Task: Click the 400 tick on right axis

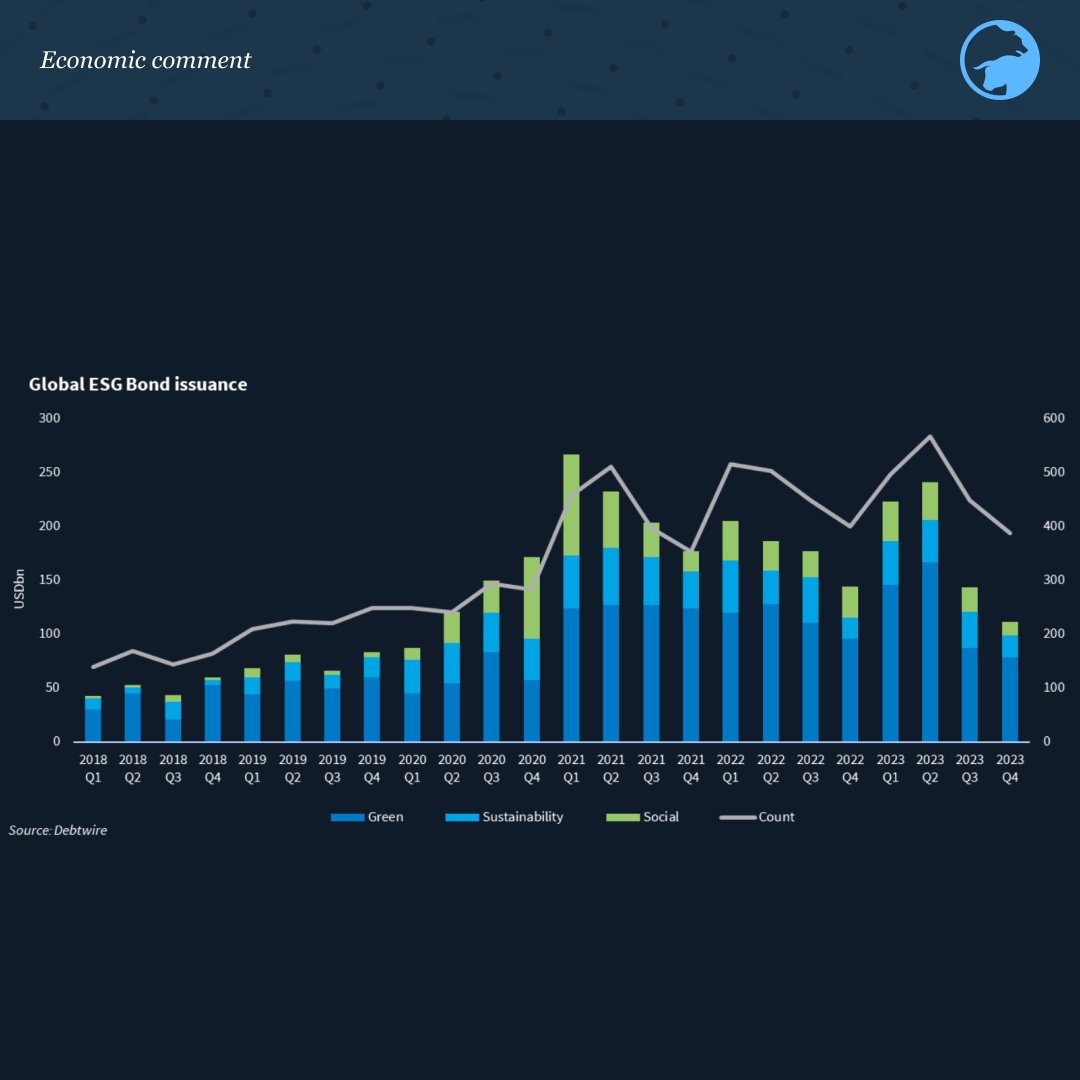Action: click(x=1054, y=526)
